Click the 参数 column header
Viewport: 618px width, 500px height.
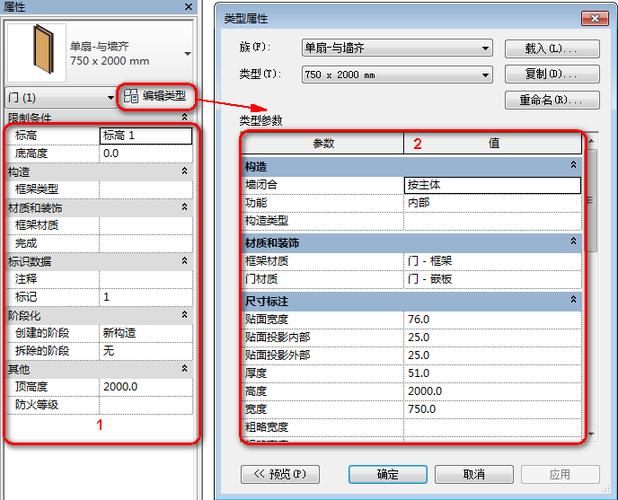[x=323, y=143]
